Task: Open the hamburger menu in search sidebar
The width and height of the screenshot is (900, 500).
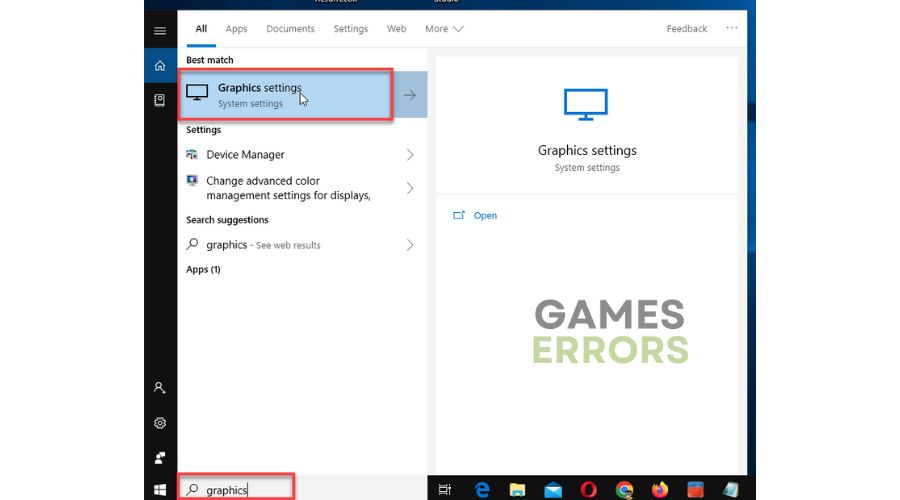Action: [x=160, y=30]
